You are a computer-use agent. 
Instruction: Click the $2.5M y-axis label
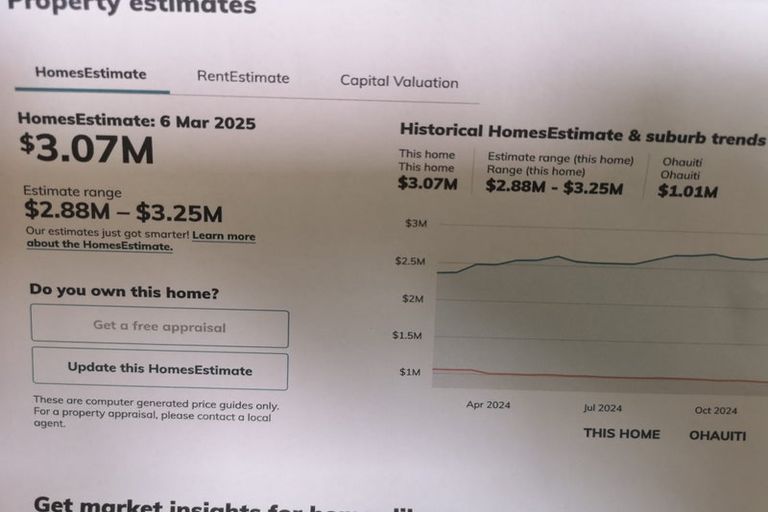tap(410, 261)
